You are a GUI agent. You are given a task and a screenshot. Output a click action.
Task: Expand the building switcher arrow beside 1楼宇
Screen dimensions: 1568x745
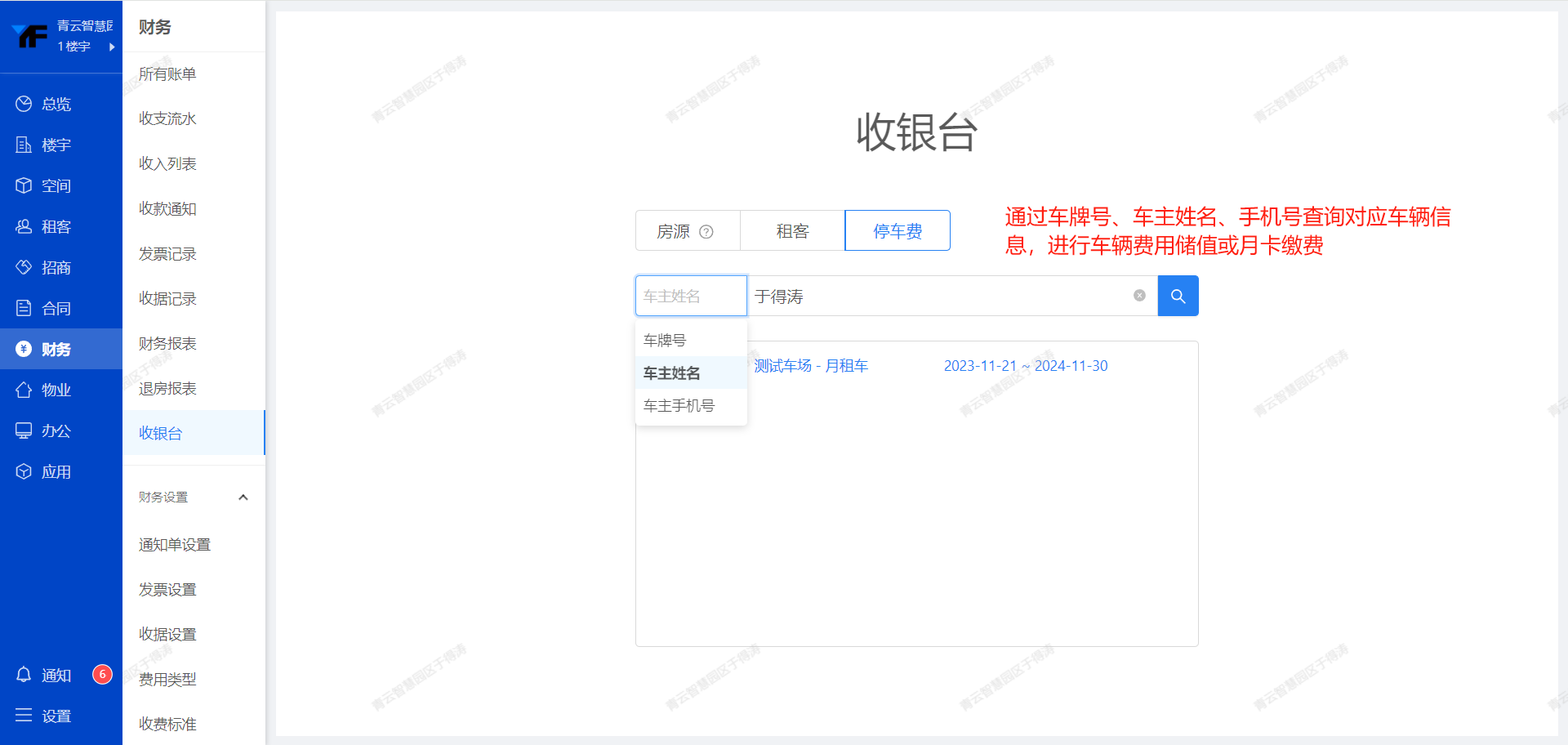click(x=112, y=47)
